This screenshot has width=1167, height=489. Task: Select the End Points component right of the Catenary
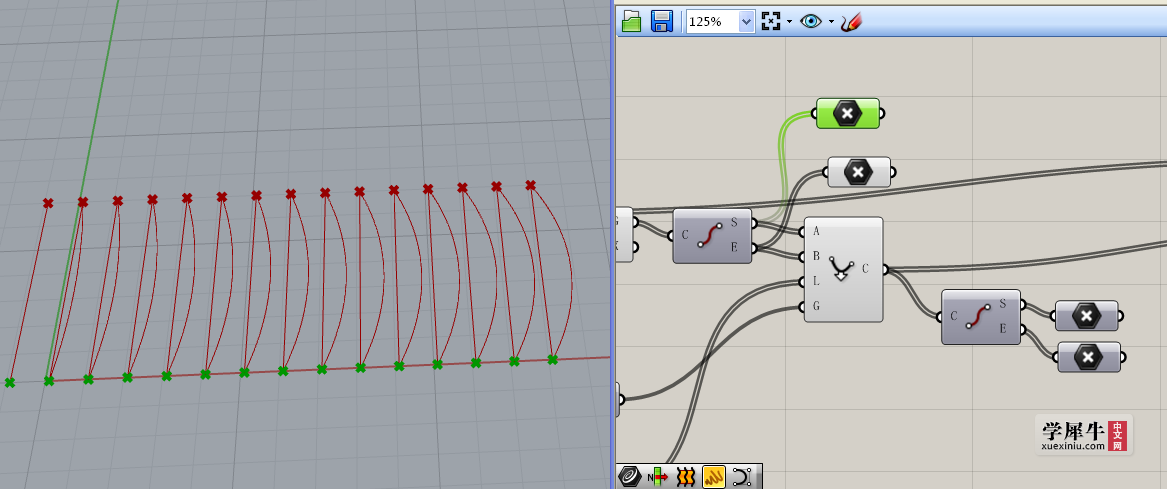[x=981, y=316]
